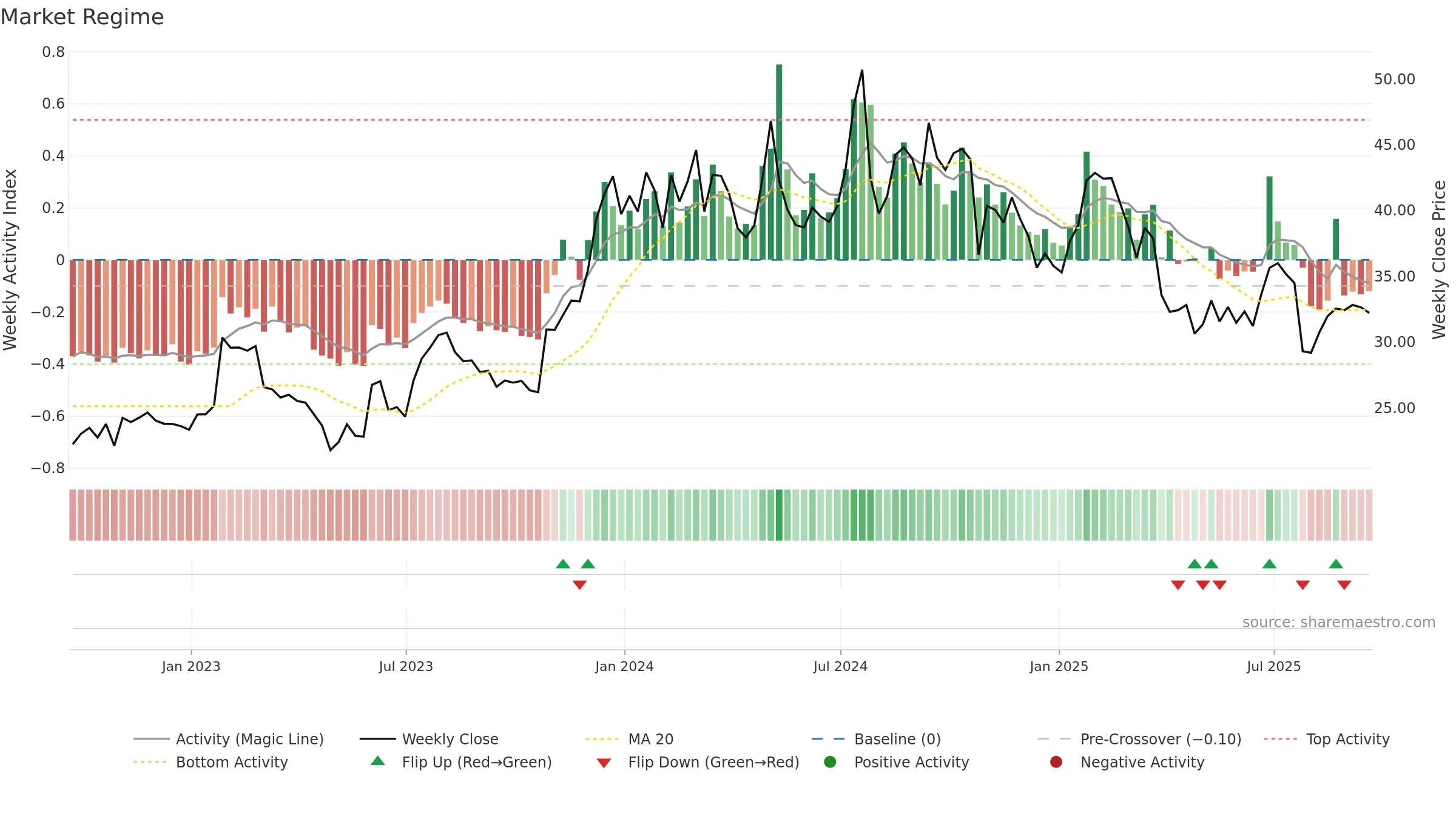Click the Jul 2023 axis label
1456x819 pixels.
pos(406,666)
